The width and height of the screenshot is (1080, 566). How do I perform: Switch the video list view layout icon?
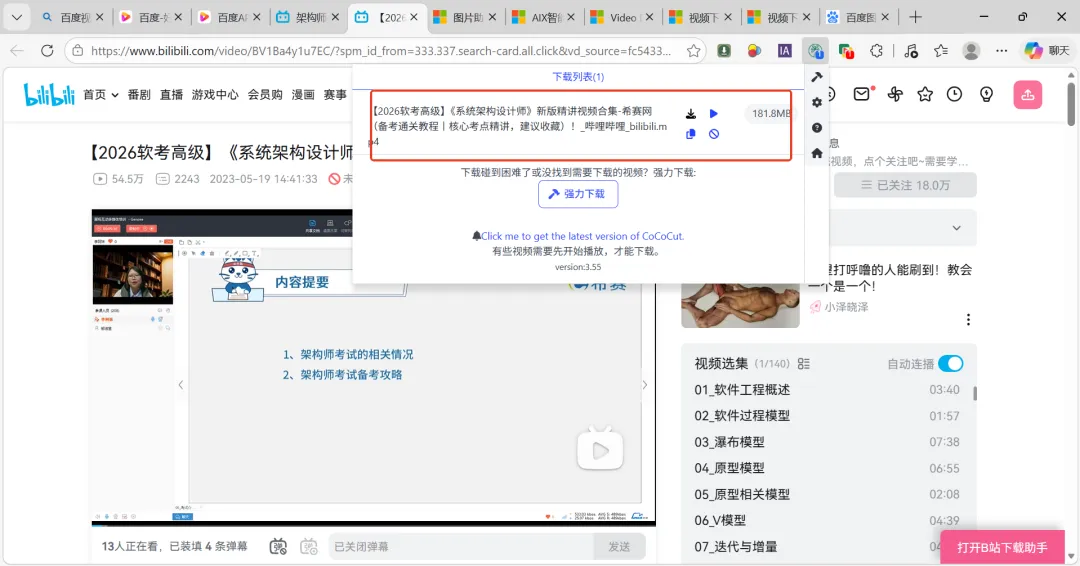[804, 364]
